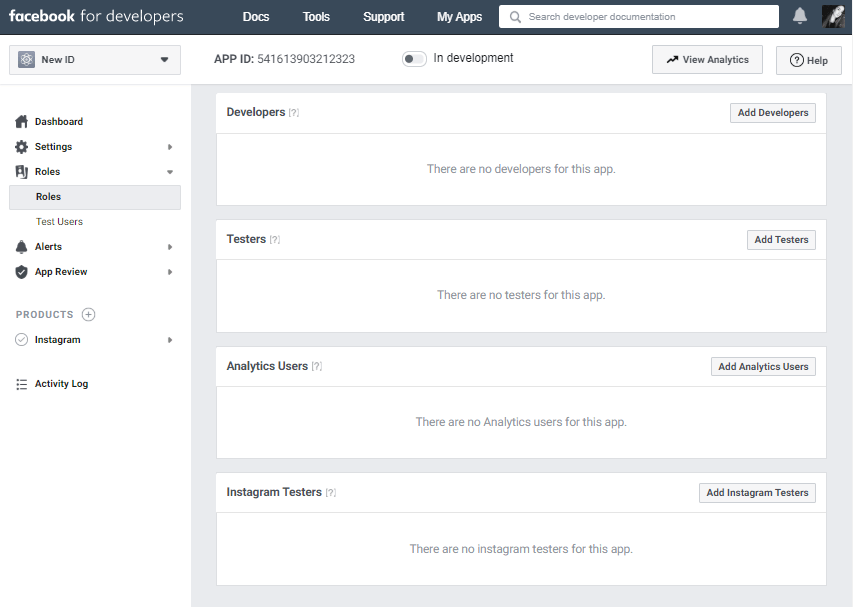Go to My Apps

coord(459,17)
